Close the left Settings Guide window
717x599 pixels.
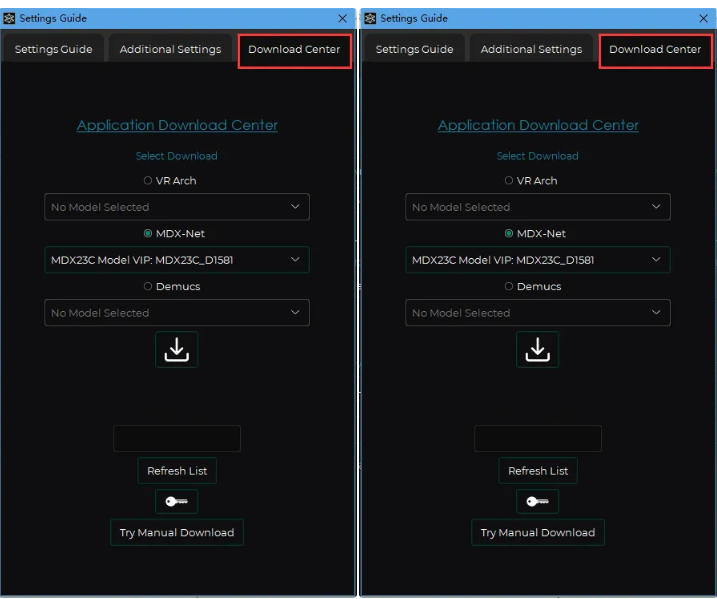(343, 18)
